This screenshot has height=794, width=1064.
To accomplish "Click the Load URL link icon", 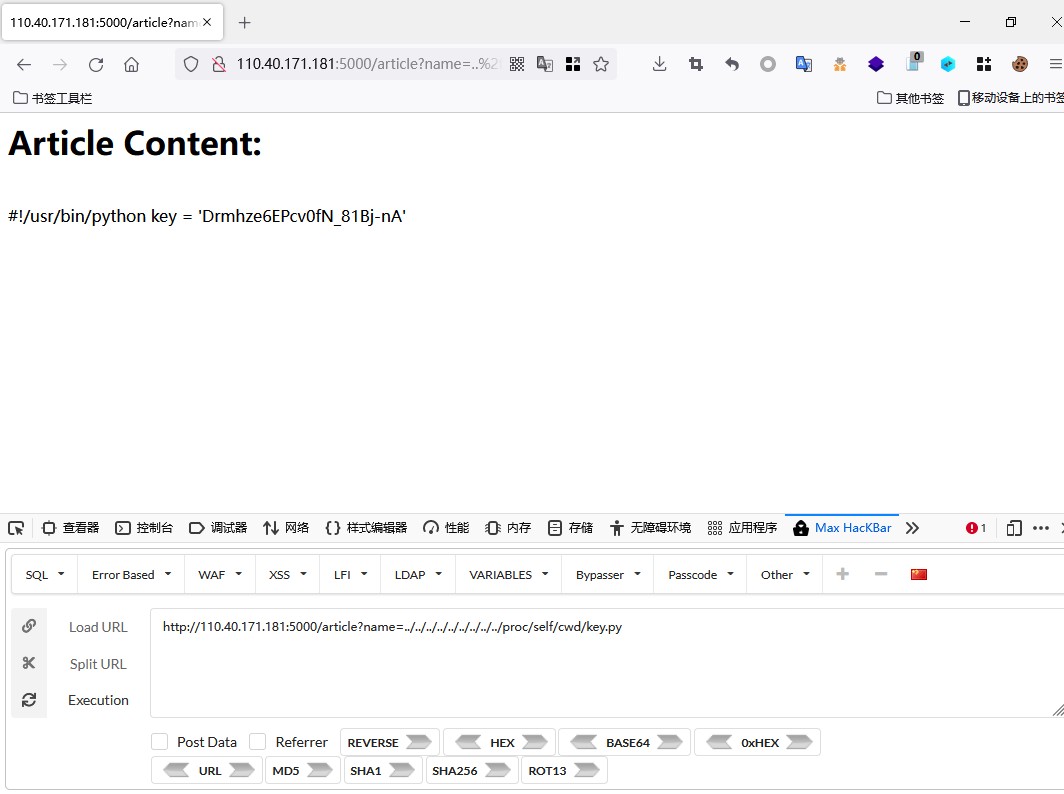I will click(28, 626).
